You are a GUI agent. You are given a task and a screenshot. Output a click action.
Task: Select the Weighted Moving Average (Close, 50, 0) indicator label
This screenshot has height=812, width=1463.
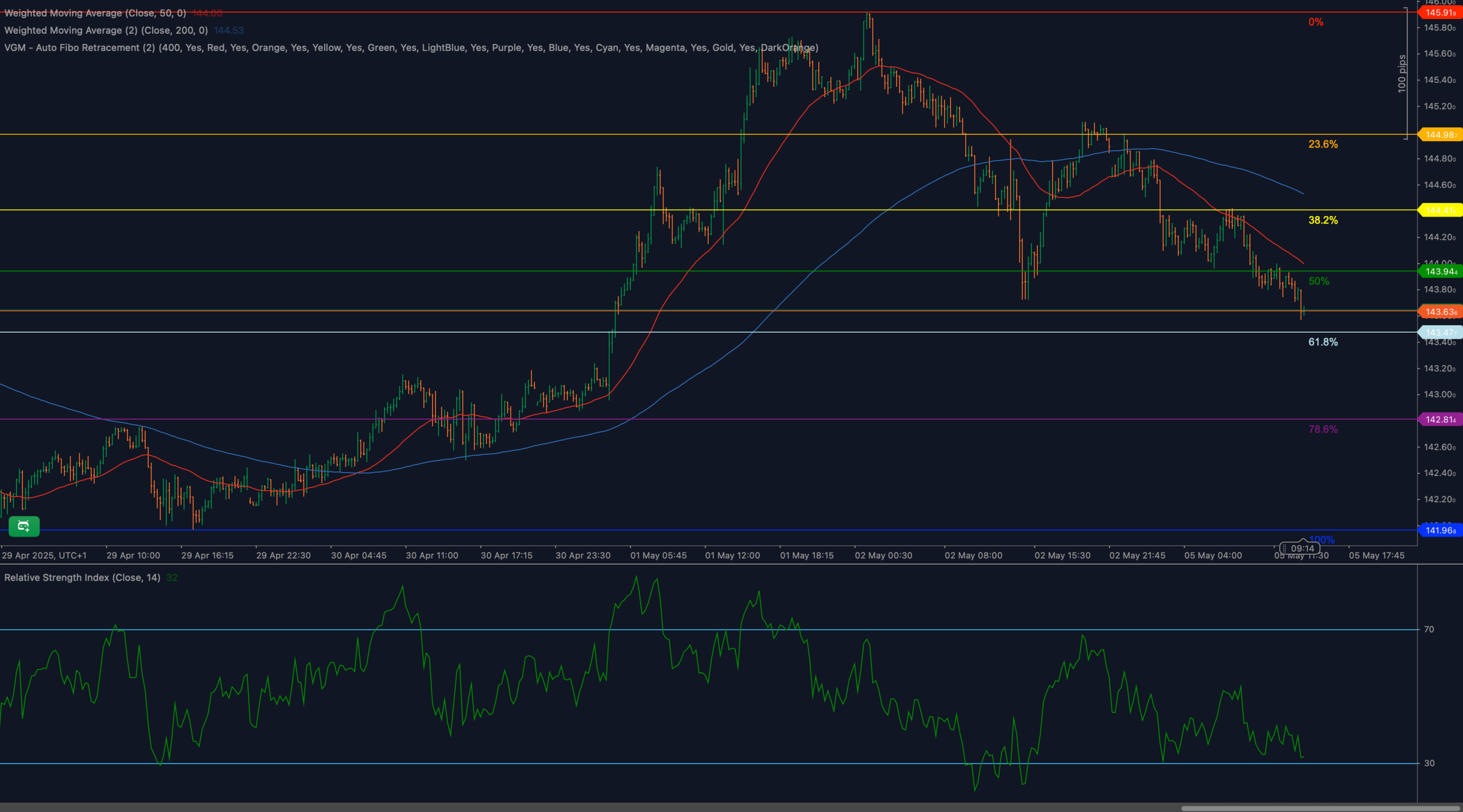tap(95, 13)
